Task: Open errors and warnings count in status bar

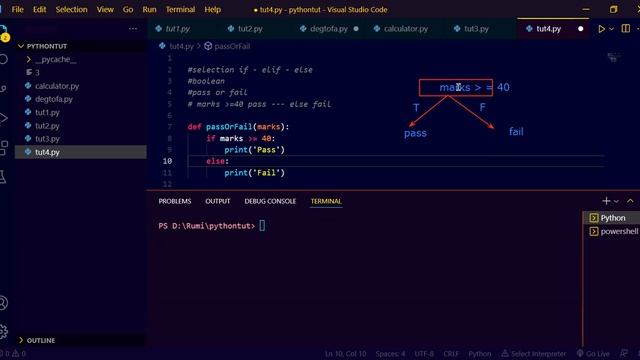Action: 13,354
